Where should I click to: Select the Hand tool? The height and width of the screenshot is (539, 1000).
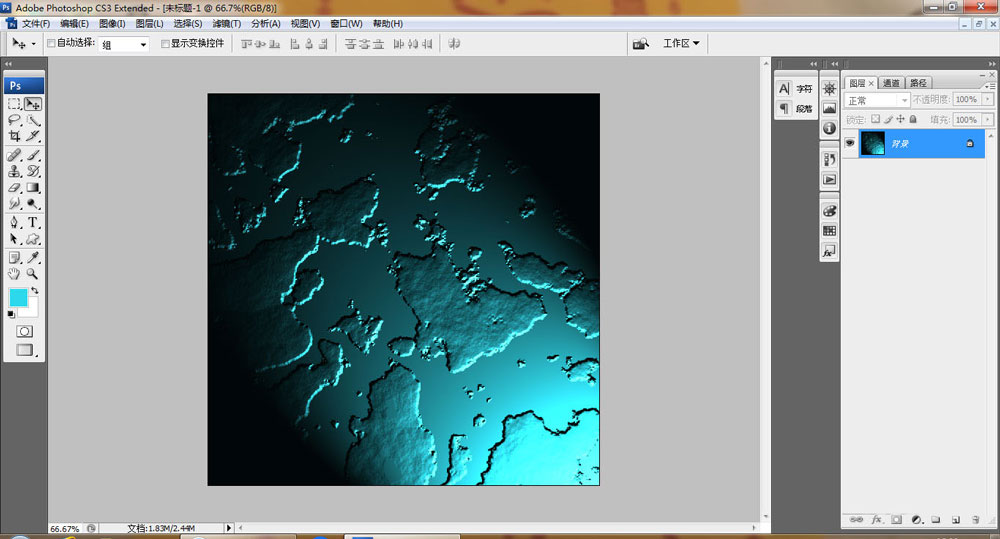pos(15,274)
